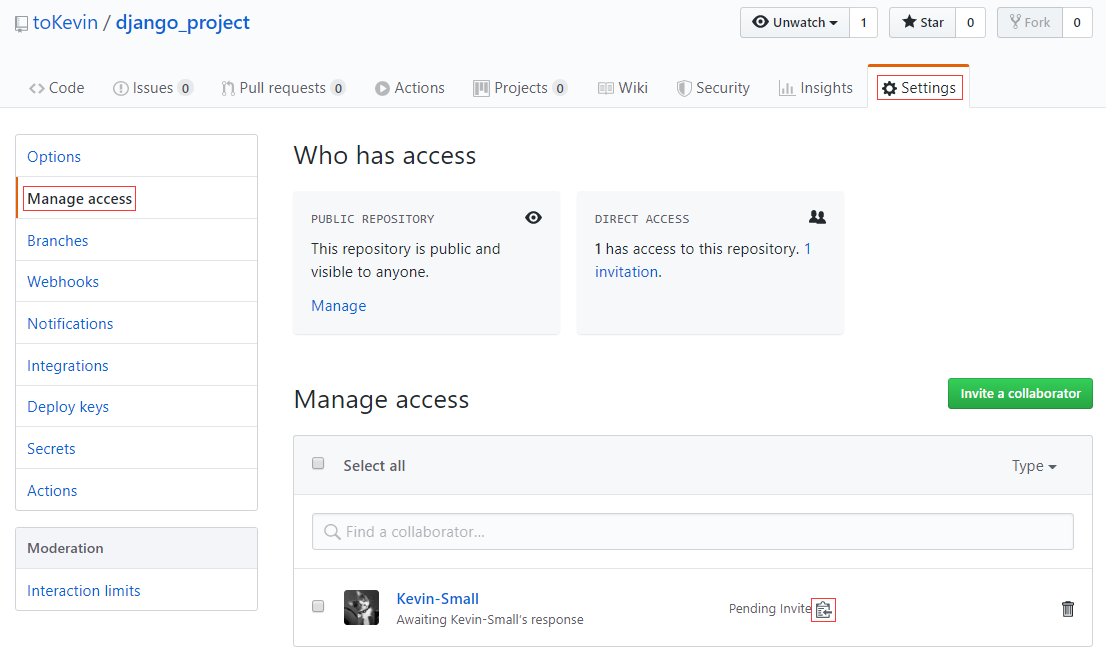Open the Insights tab
Viewport: 1106px width, 656px height.
point(815,88)
